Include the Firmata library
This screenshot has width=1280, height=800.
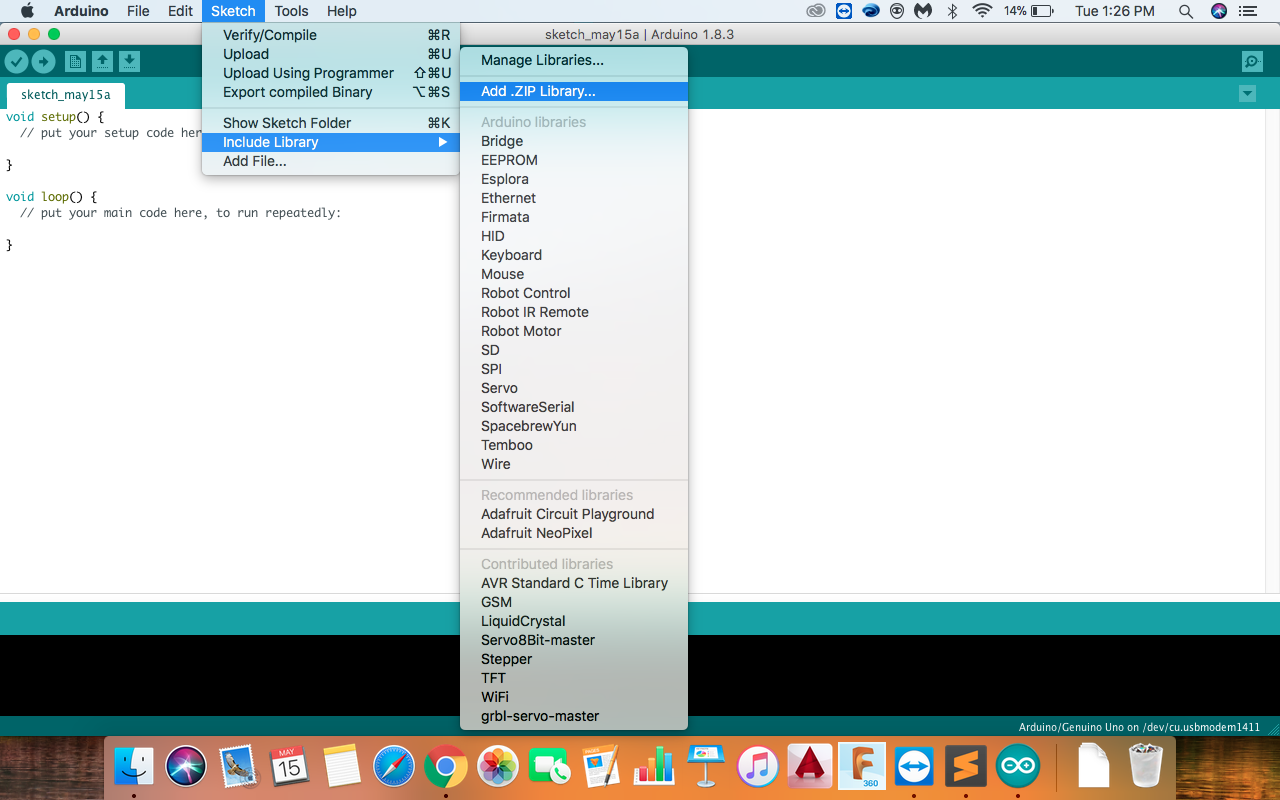coord(574,217)
